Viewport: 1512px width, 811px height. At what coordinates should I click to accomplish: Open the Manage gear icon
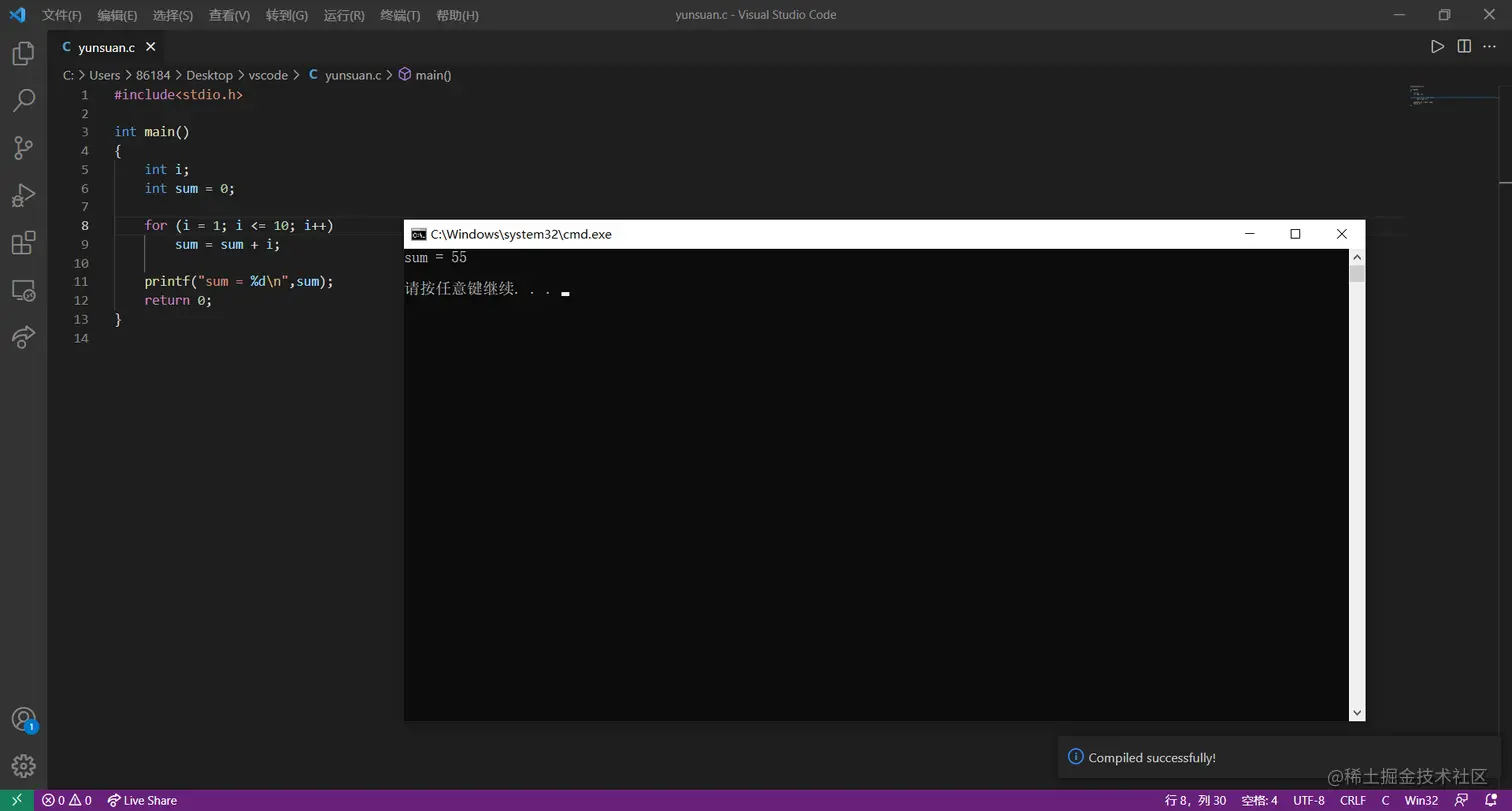point(23,766)
